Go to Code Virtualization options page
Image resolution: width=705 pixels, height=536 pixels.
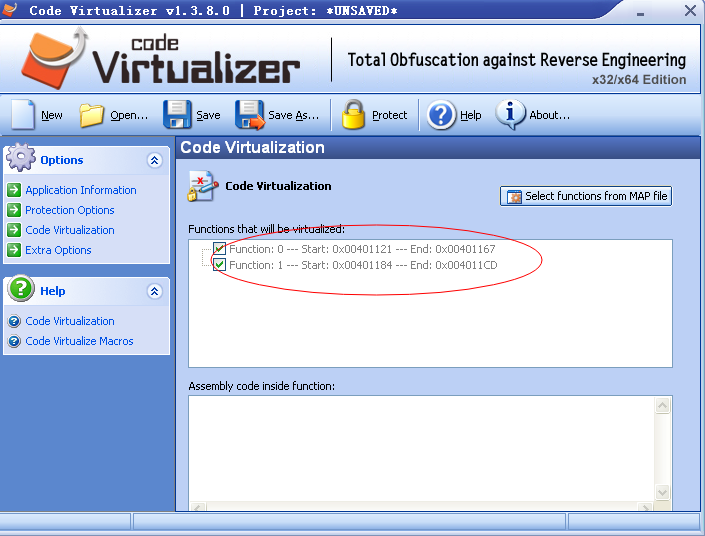pyautogui.click(x=70, y=230)
